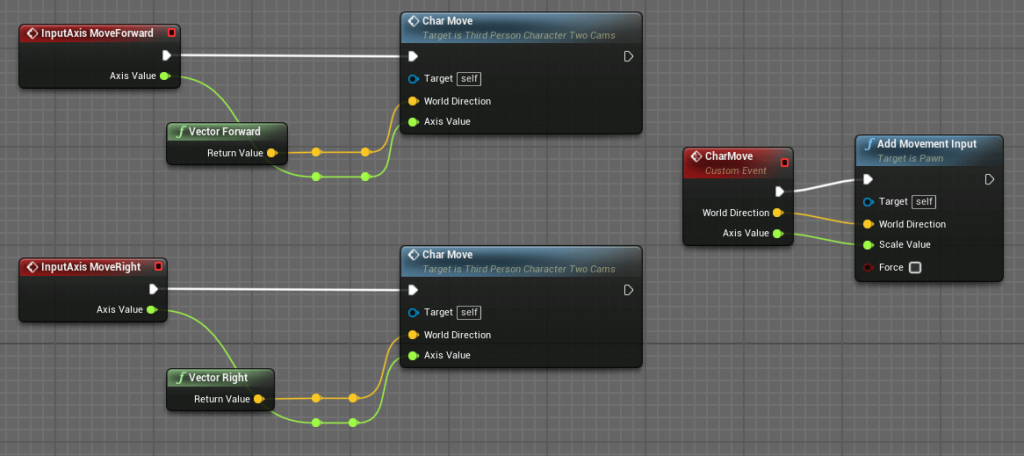The image size is (1024, 456).
Task: Click Axis Value output pin on CharMove event
Action: (x=778, y=233)
